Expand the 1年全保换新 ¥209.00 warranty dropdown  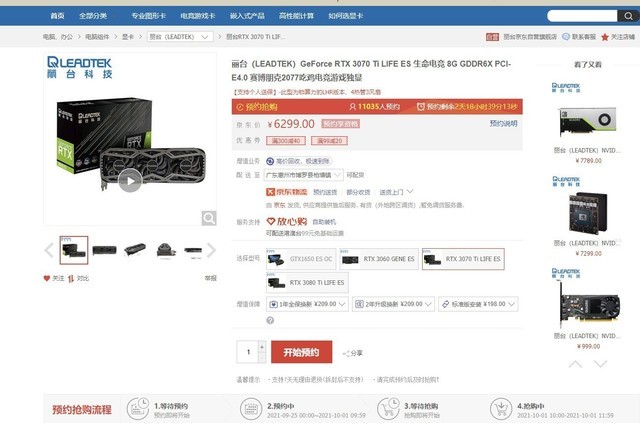pyautogui.click(x=307, y=304)
